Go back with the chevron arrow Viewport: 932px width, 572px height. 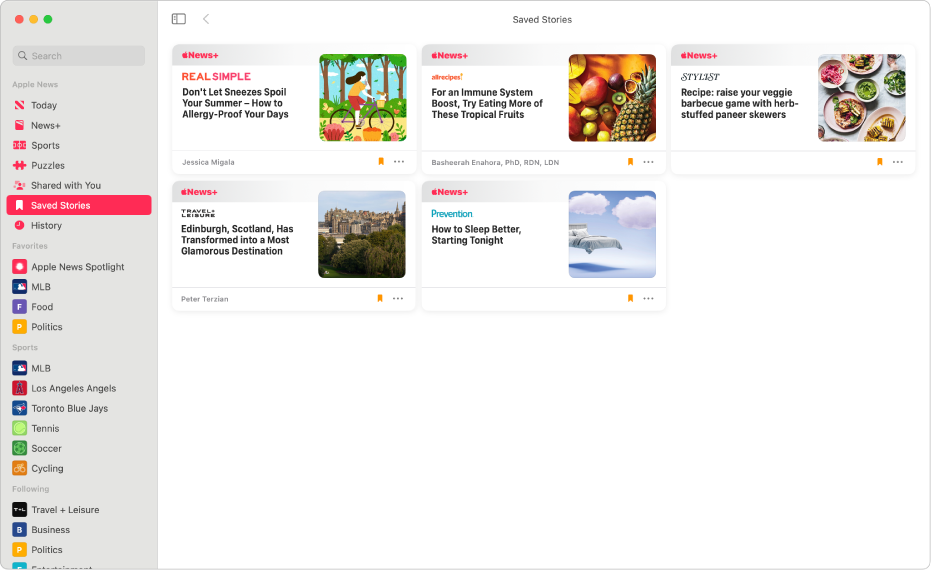pos(206,19)
